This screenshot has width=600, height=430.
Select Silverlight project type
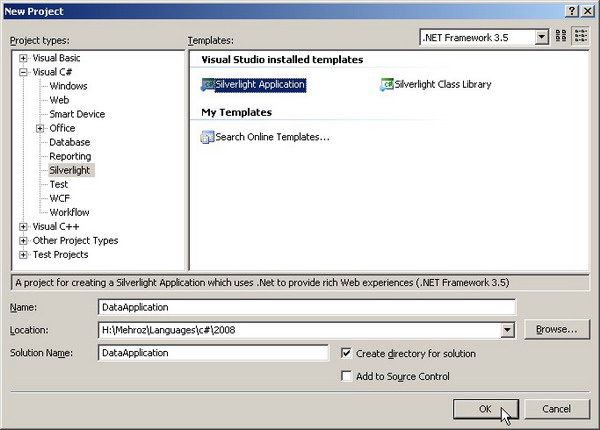tap(72, 170)
